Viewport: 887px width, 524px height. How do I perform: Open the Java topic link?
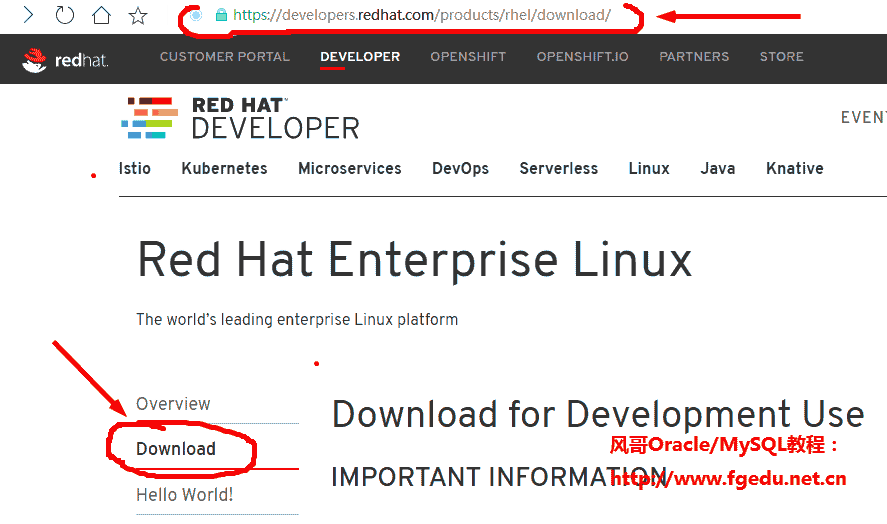click(718, 169)
